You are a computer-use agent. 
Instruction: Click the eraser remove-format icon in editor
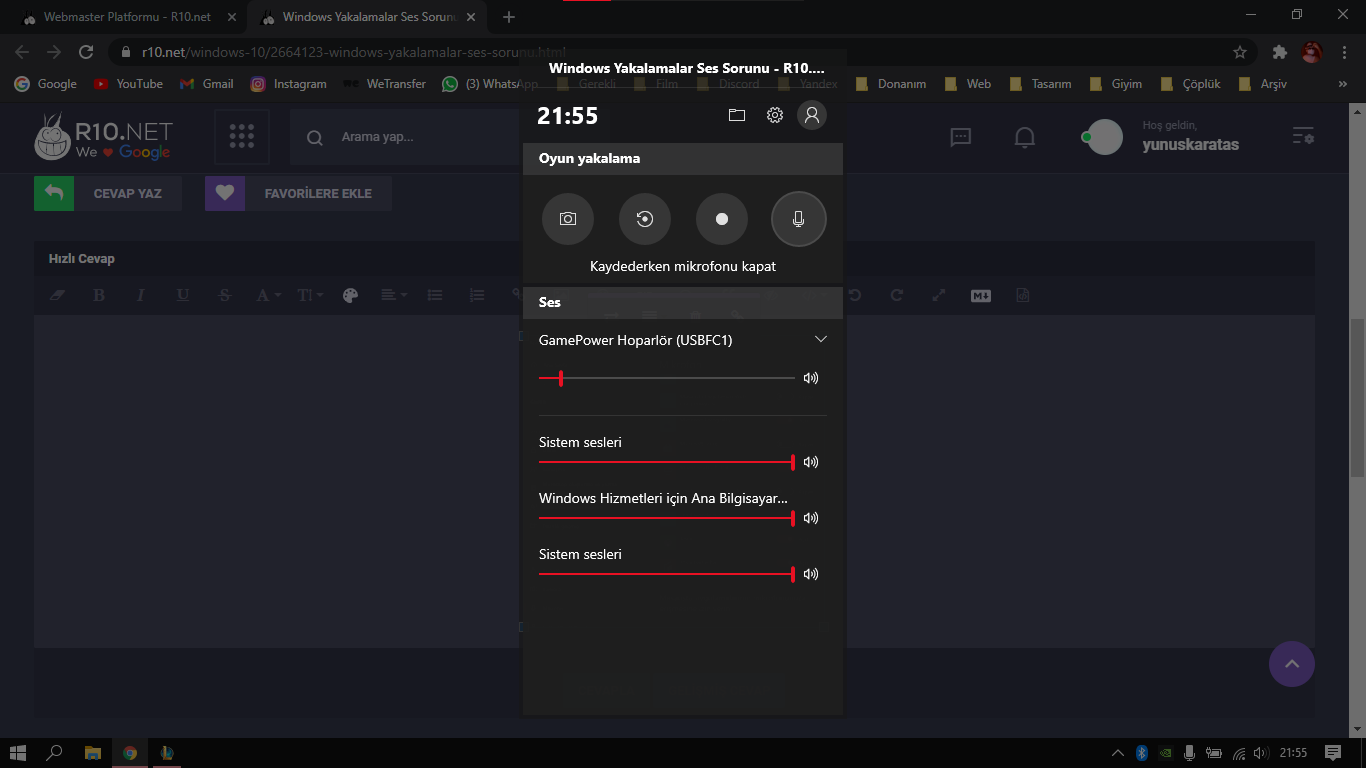point(58,295)
